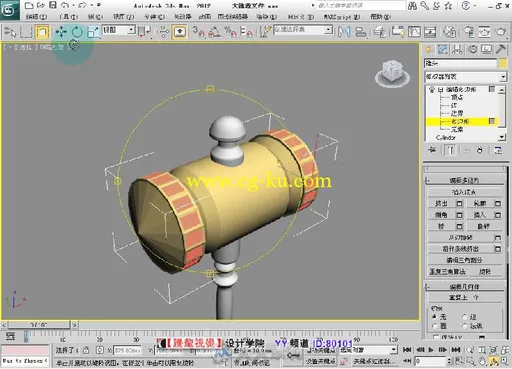This screenshot has height=369, width=512.
Task: Click the Remove Modifier from stack icon
Action: (x=480, y=150)
